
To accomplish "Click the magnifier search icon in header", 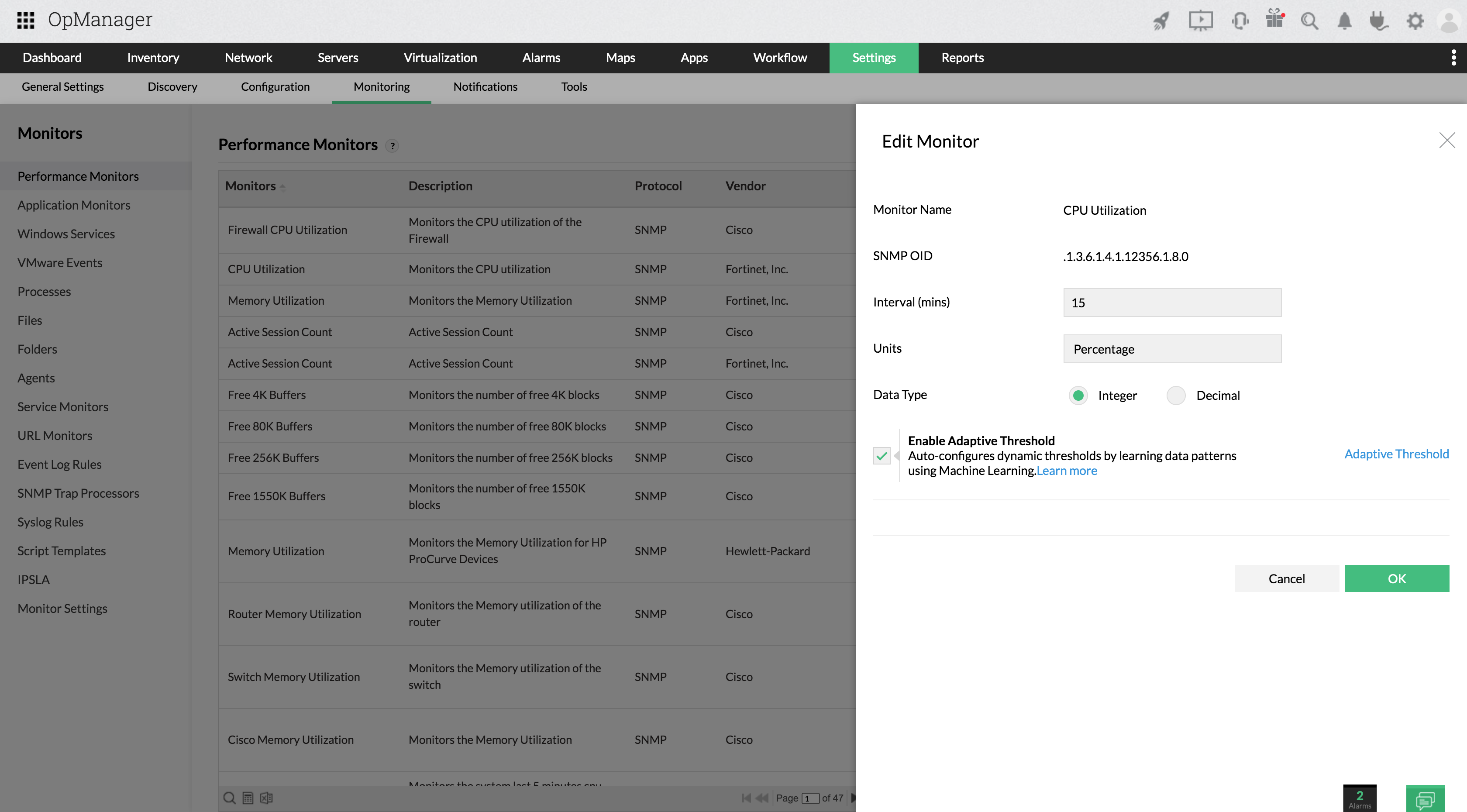I will (x=1309, y=21).
